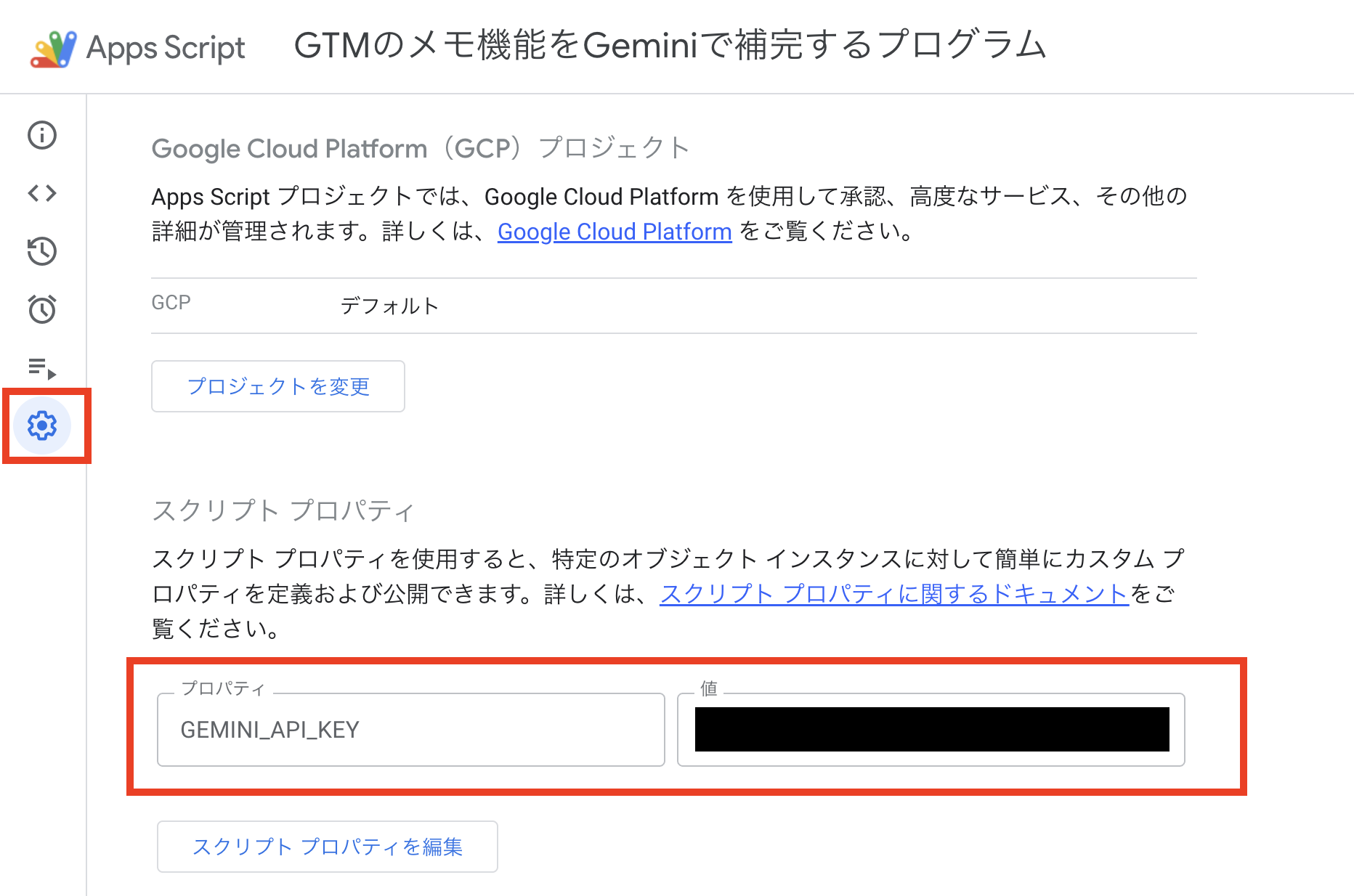Open the Overview info icon in sidebar

pos(42,135)
